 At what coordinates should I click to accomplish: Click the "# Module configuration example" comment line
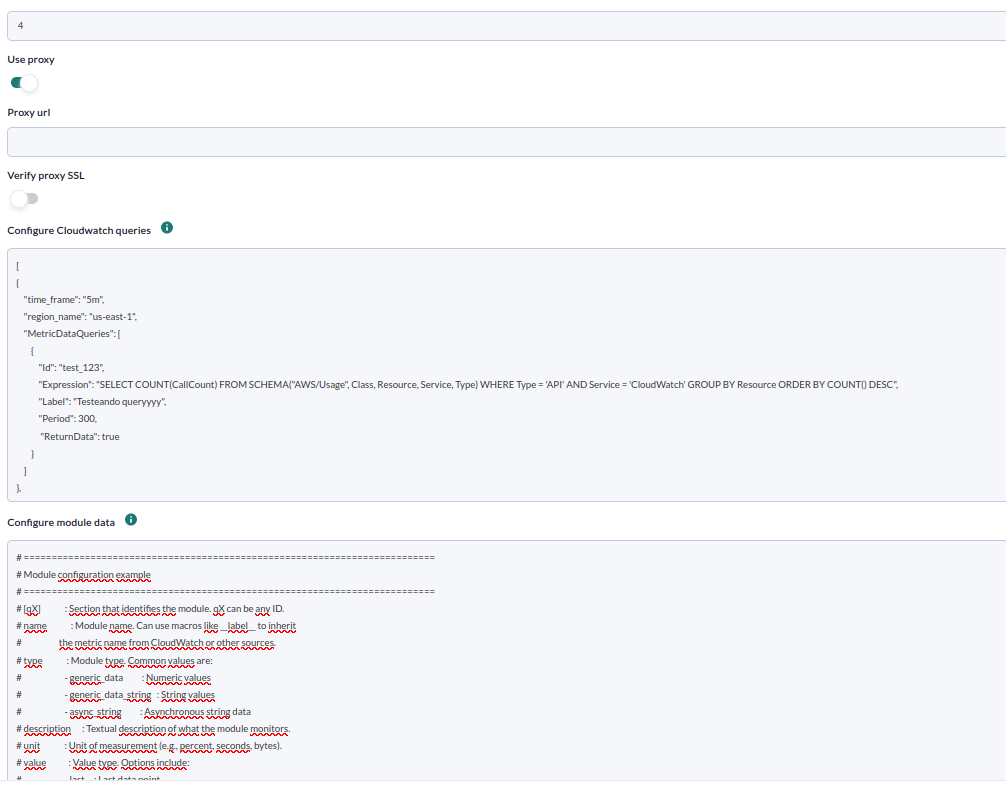(83, 575)
